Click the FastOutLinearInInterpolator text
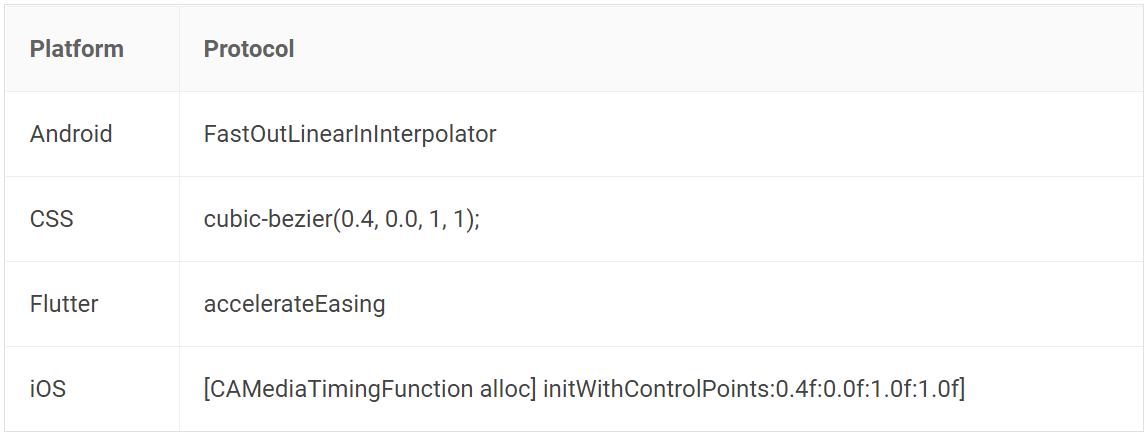1147x433 pixels. point(350,134)
